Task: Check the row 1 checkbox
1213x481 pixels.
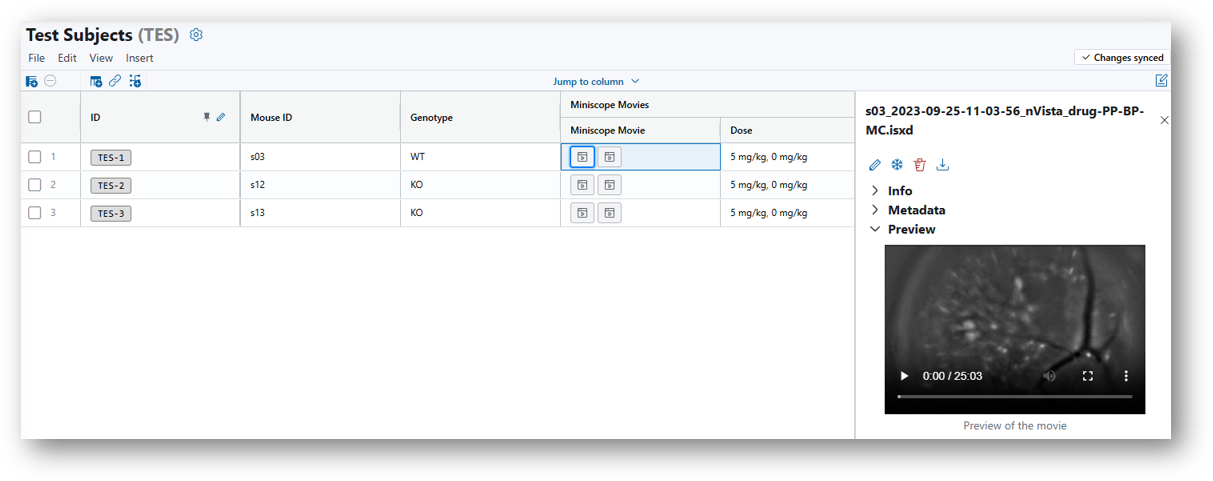Action: point(35,157)
